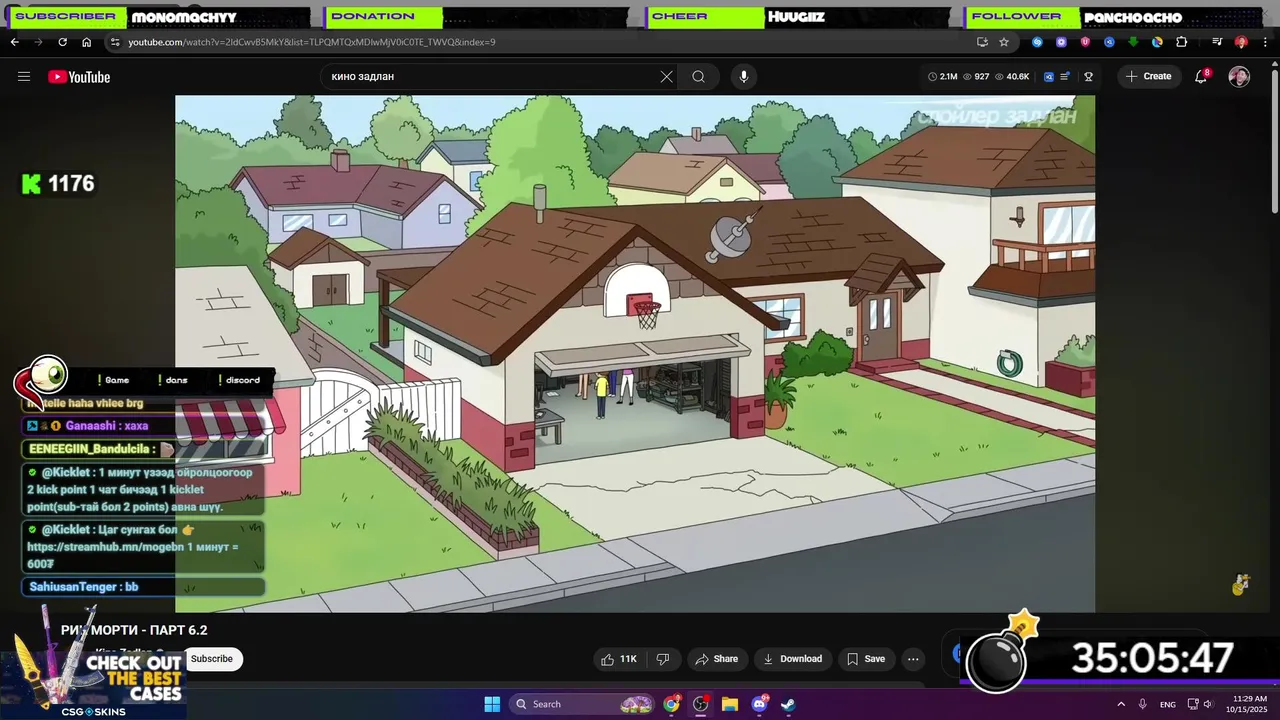Subscribe to the channel
The image size is (1280, 720).
212,659
